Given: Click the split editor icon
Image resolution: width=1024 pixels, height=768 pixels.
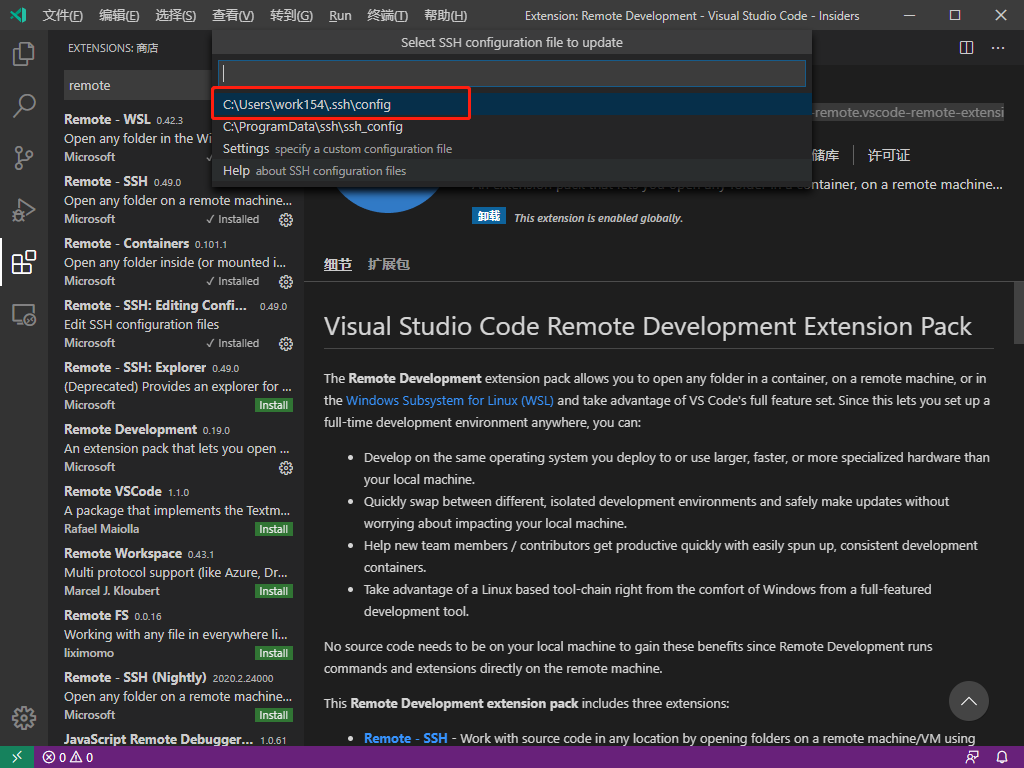Looking at the screenshot, I should pyautogui.click(x=967, y=48).
